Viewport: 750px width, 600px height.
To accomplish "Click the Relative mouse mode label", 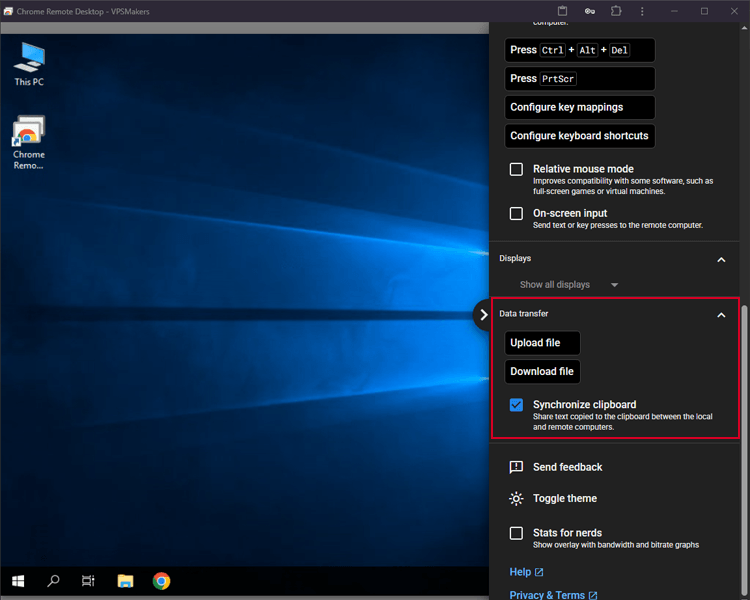I will 583,169.
